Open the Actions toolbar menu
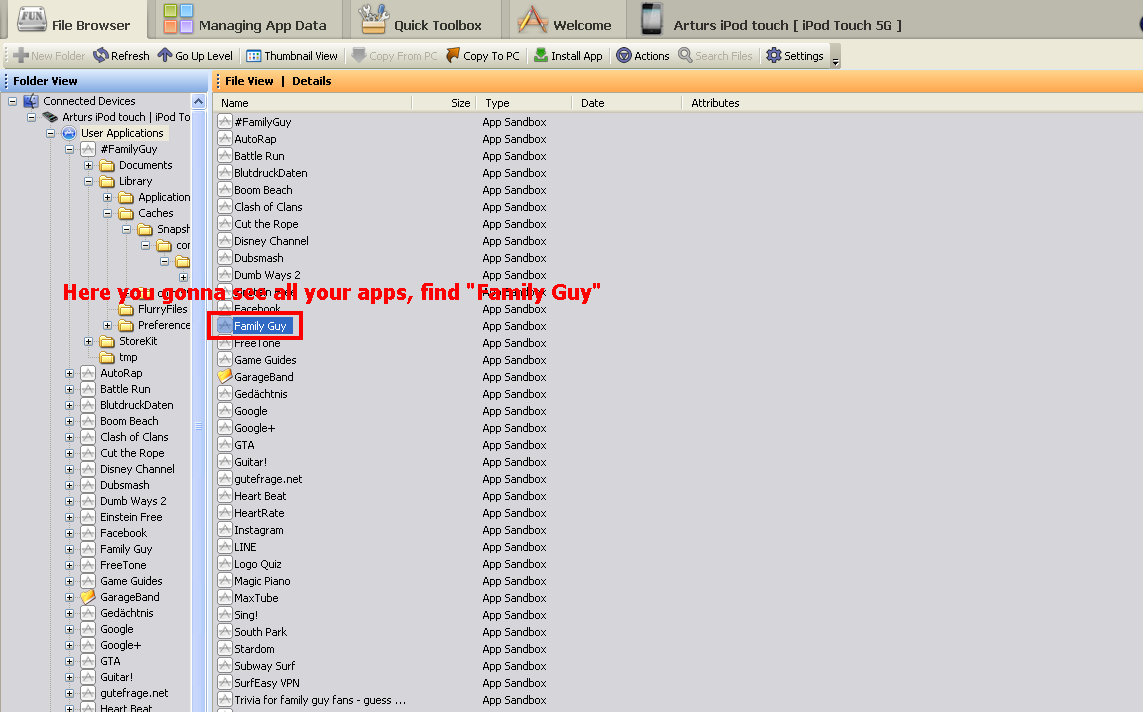Image resolution: width=1143 pixels, height=712 pixels. coord(642,56)
